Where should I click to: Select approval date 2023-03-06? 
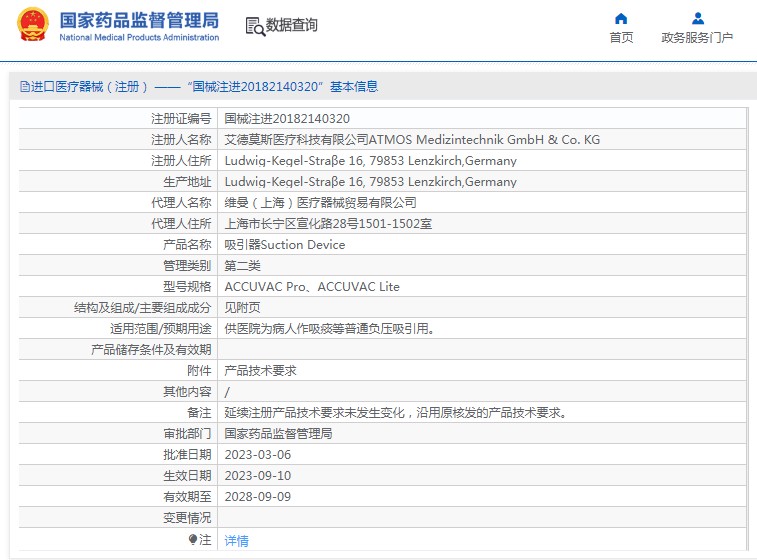[x=258, y=455]
